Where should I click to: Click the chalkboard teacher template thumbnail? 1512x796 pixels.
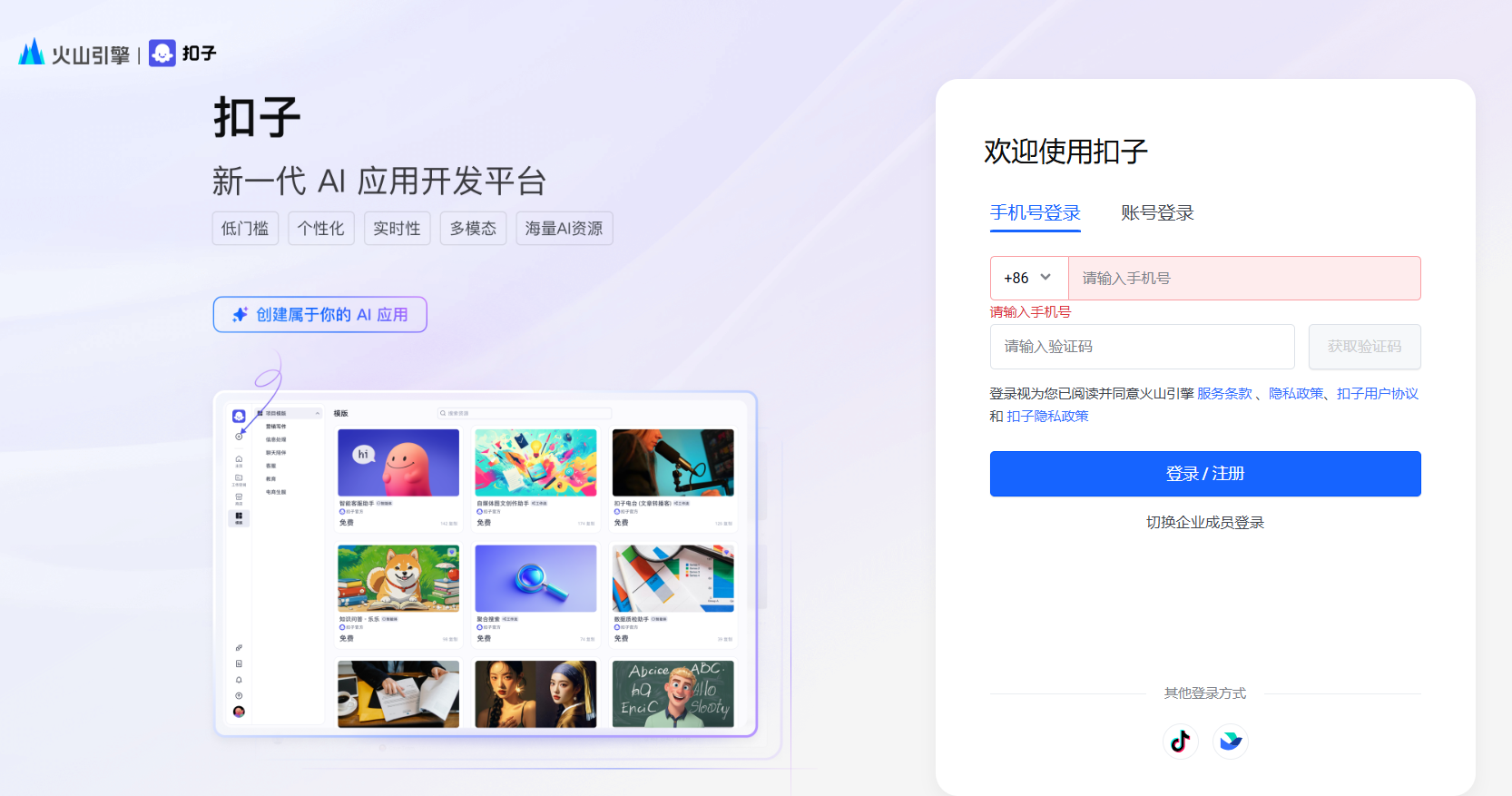coord(673,694)
